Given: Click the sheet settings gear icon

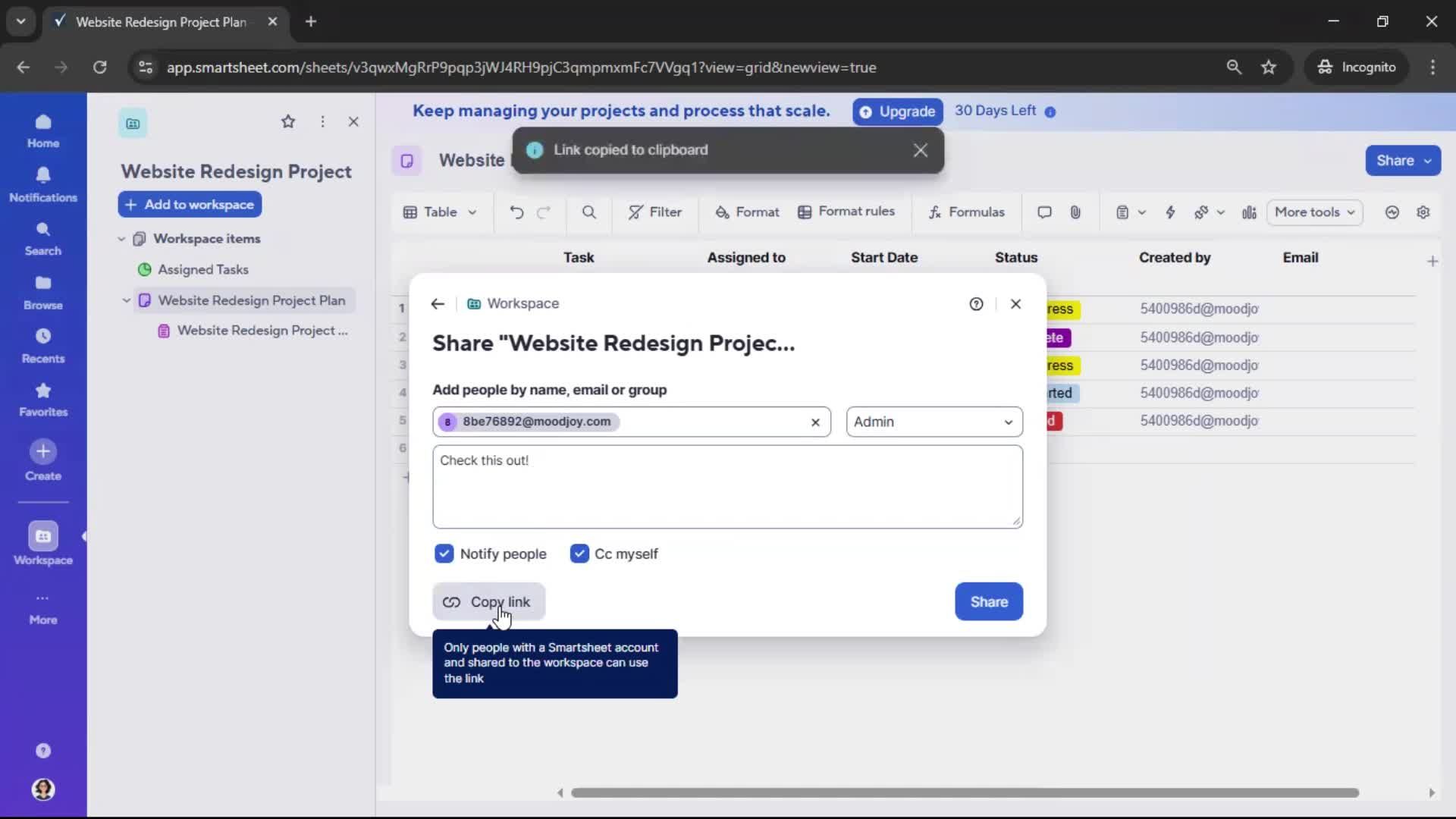Looking at the screenshot, I should (1424, 212).
